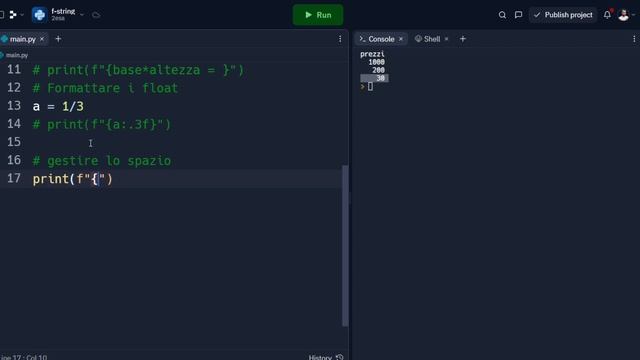Click comment '# Formattare i float'

[x=105, y=88]
